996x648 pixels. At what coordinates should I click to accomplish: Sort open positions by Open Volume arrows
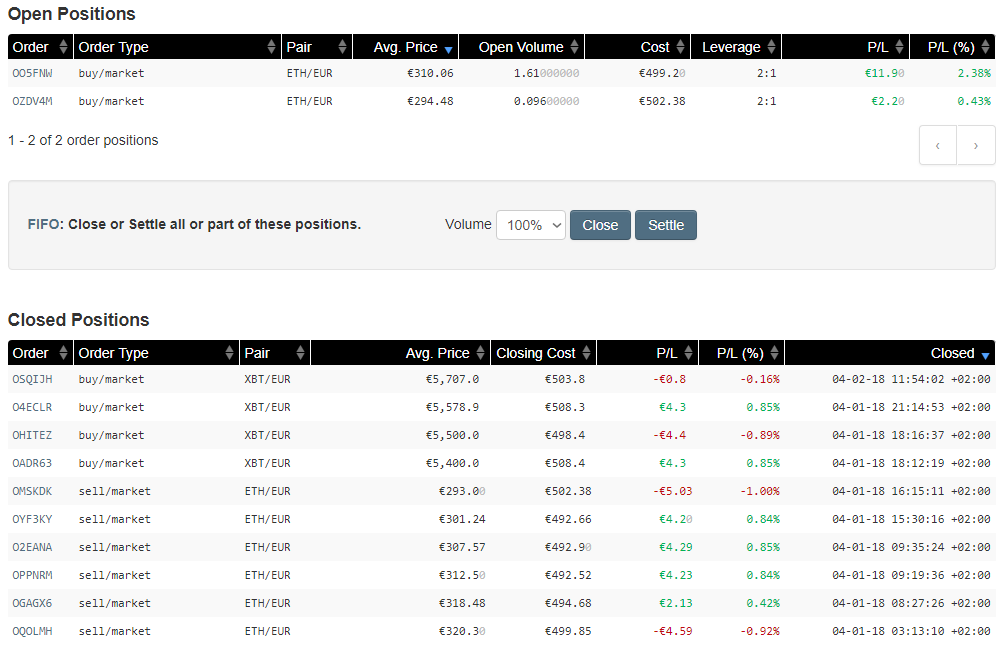pos(574,46)
